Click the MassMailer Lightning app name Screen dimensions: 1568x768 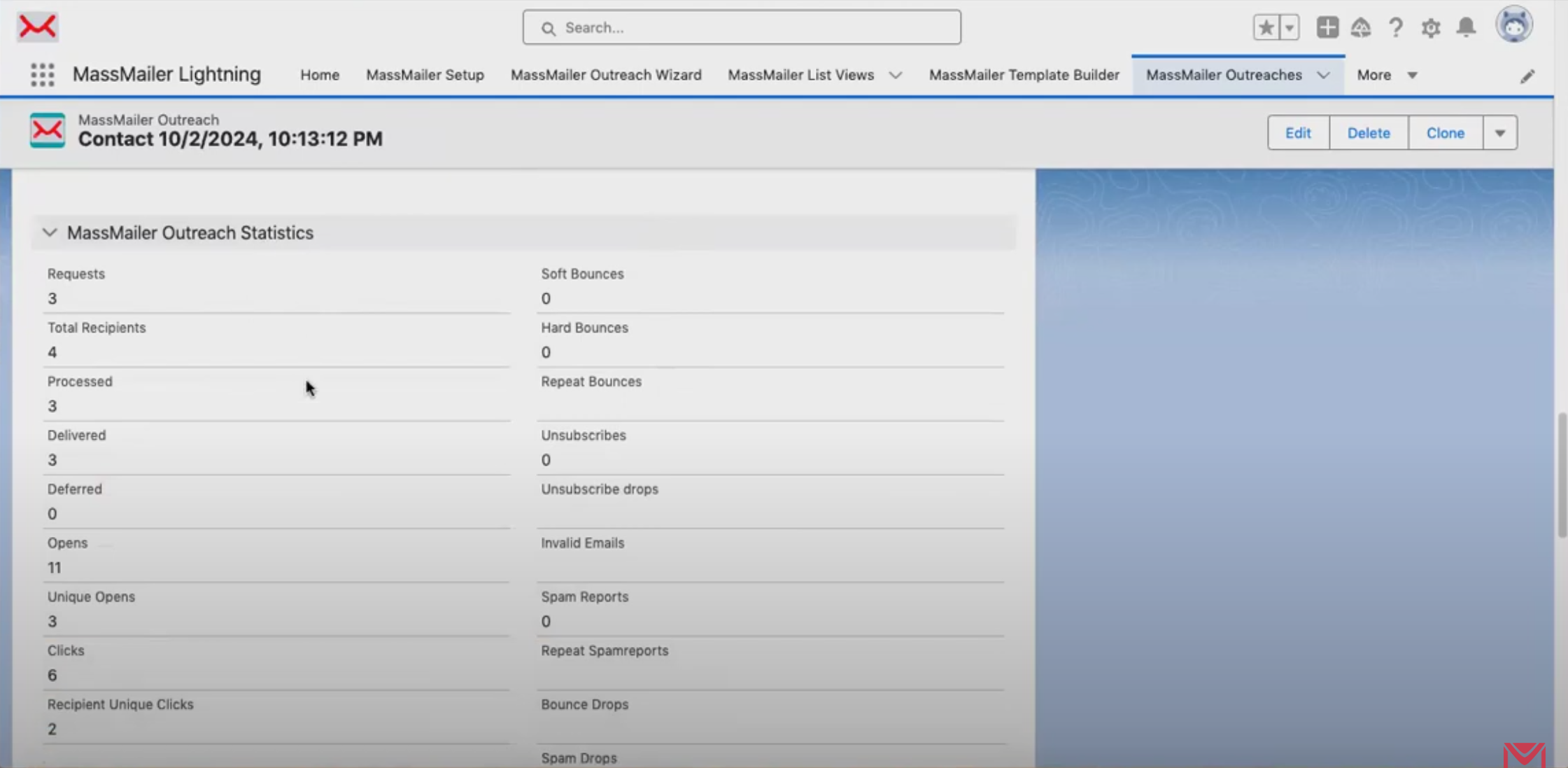tap(167, 74)
